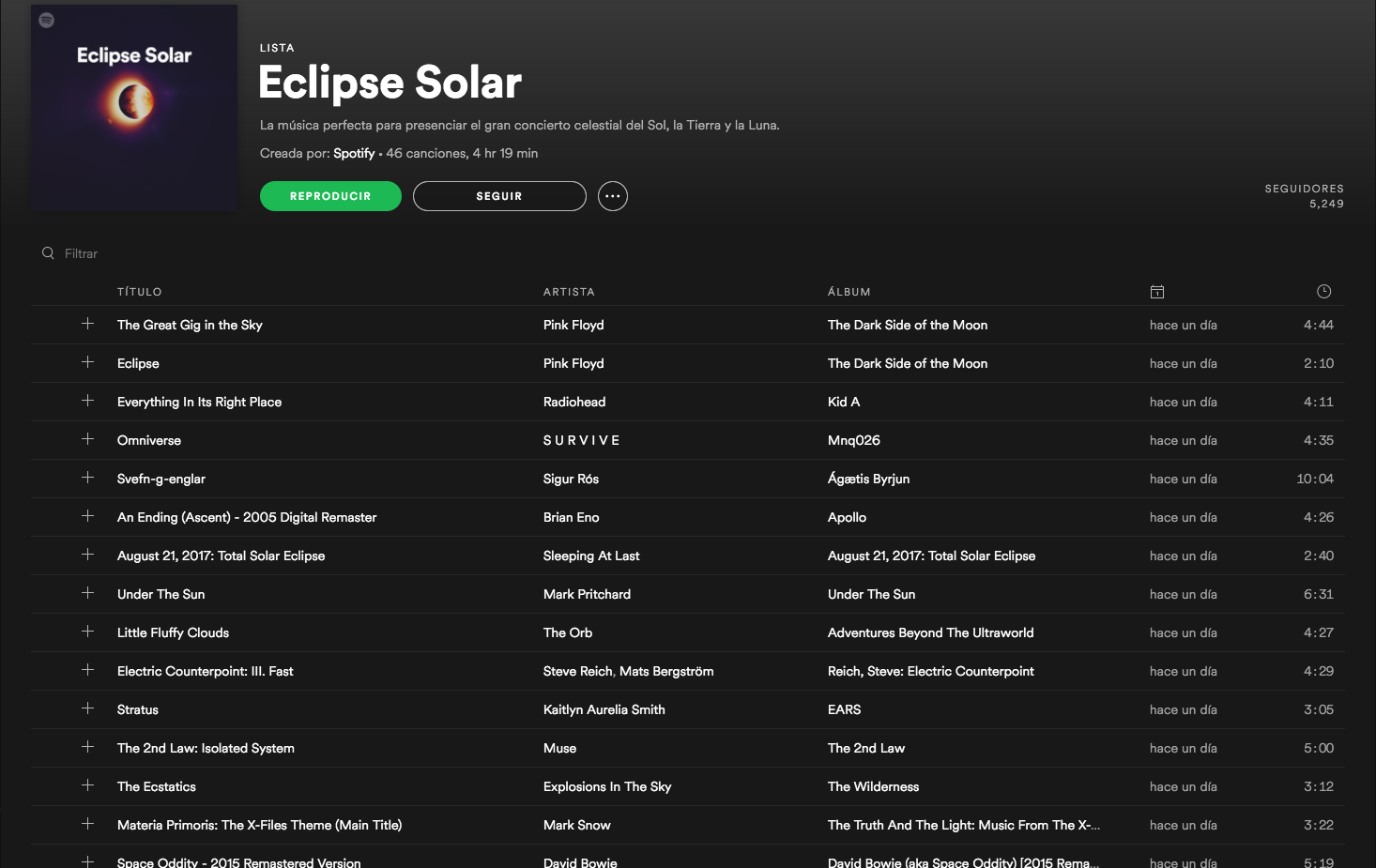Toggle saving "Omniverse" to your library
Screen dimensions: 1376x868
[x=87, y=439]
